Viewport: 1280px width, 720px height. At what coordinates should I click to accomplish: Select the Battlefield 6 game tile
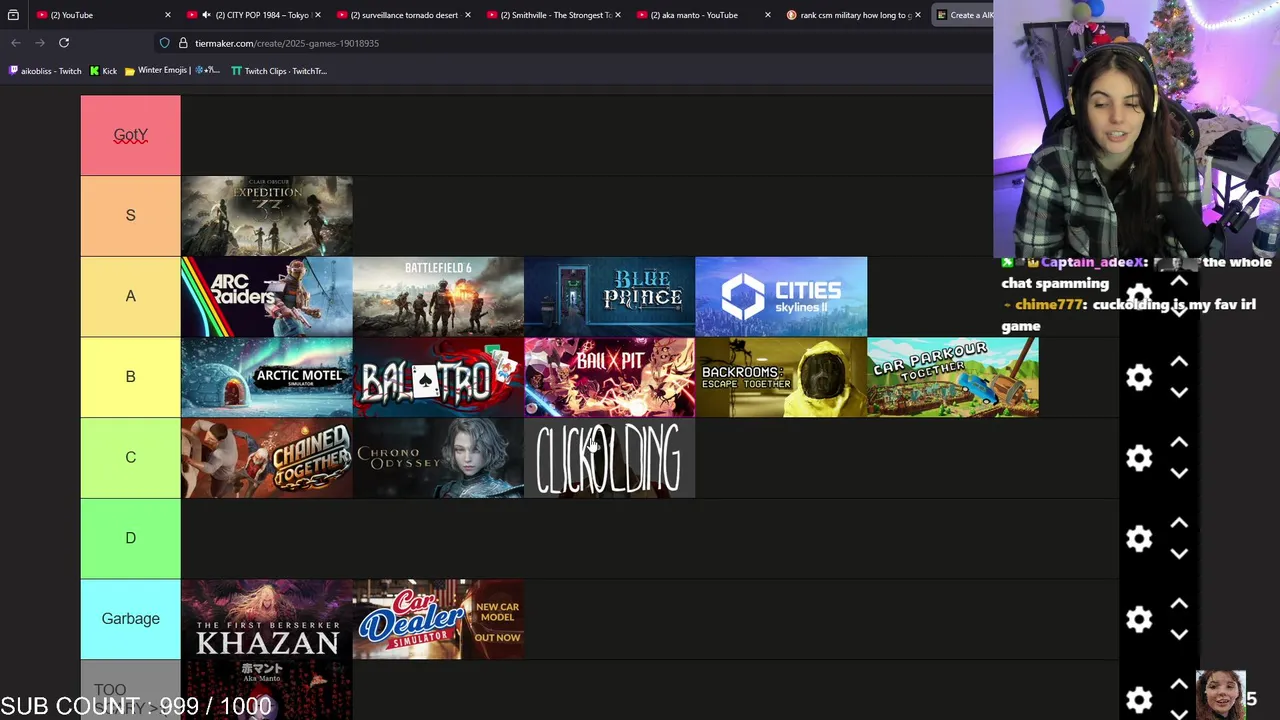pyautogui.click(x=438, y=297)
